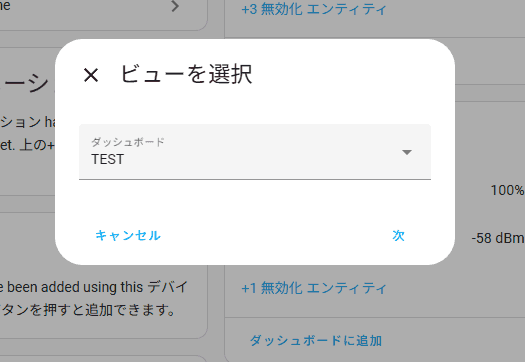Close the ビューを選択 dialog with X
The height and width of the screenshot is (362, 525).
coord(91,75)
